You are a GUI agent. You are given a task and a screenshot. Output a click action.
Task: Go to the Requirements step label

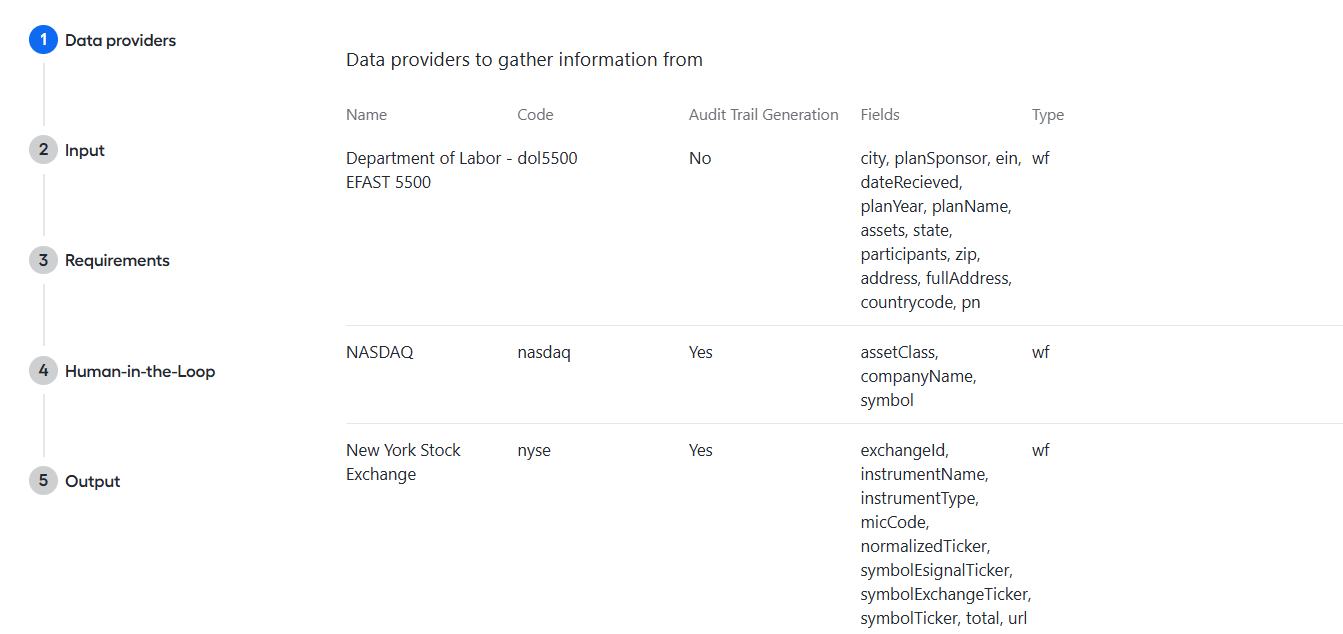117,261
